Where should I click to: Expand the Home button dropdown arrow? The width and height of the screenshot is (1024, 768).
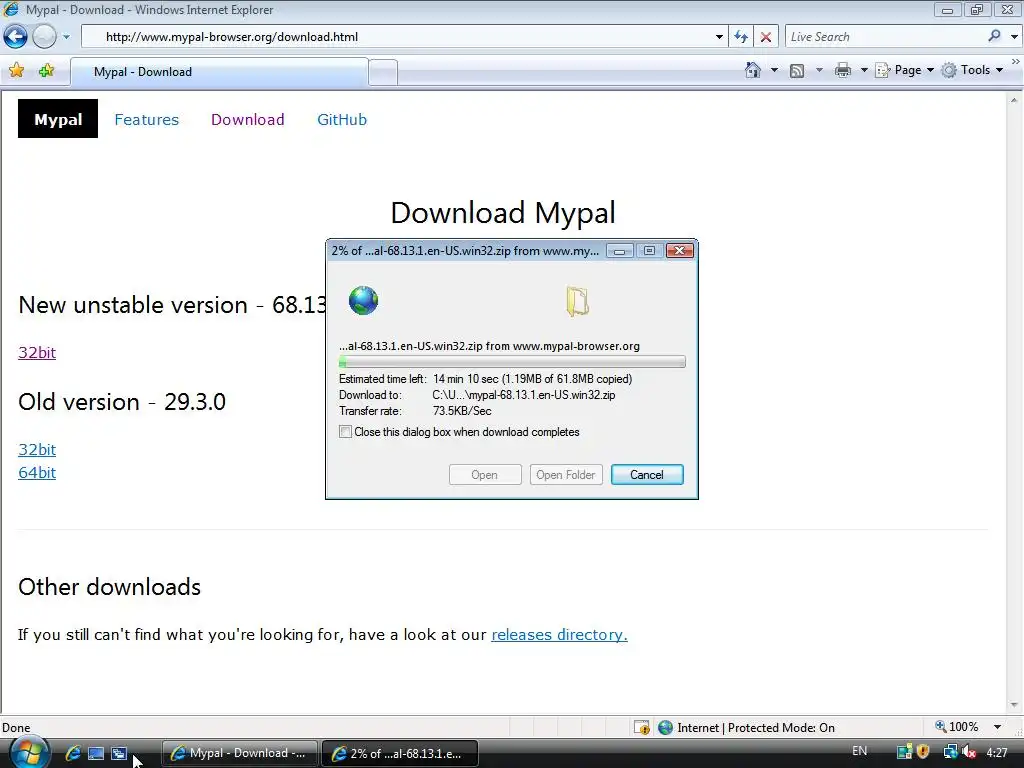775,70
